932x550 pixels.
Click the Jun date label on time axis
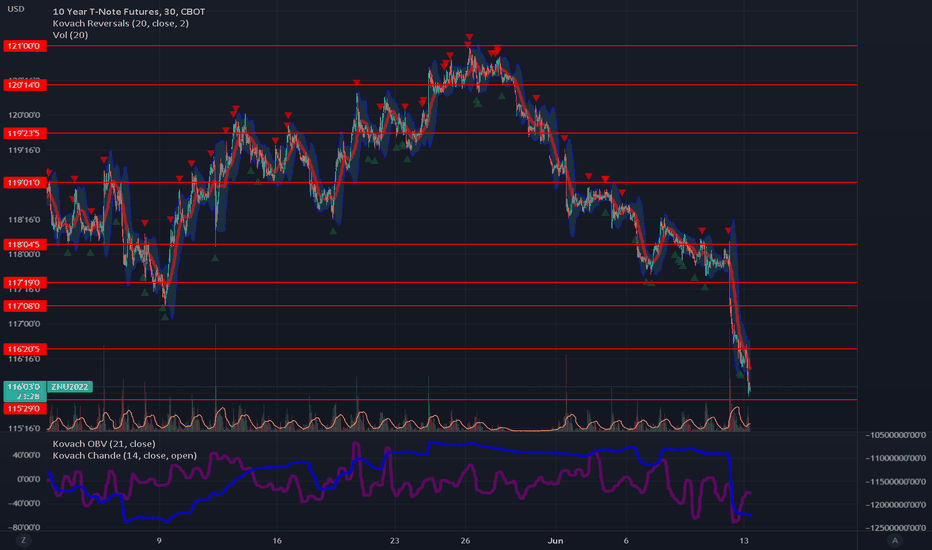pos(555,540)
